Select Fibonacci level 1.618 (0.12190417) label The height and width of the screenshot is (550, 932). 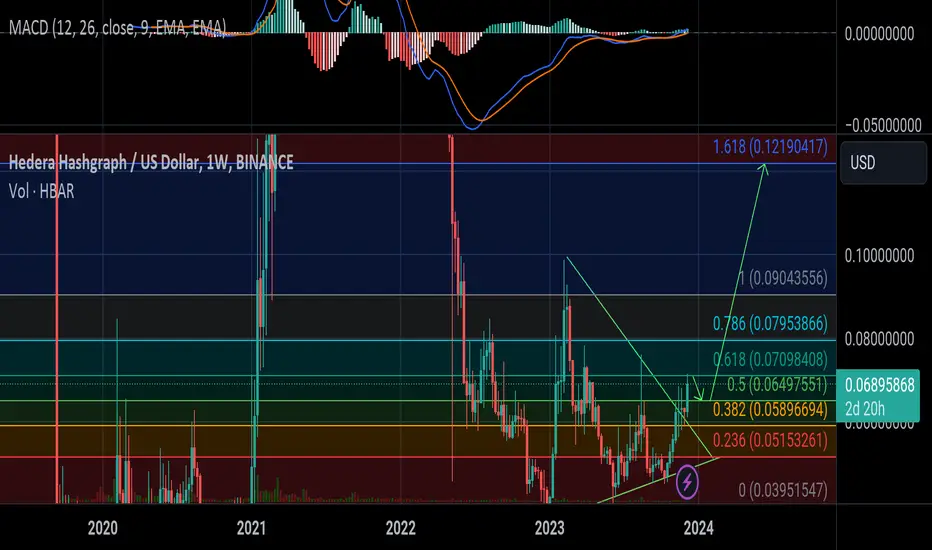point(770,146)
